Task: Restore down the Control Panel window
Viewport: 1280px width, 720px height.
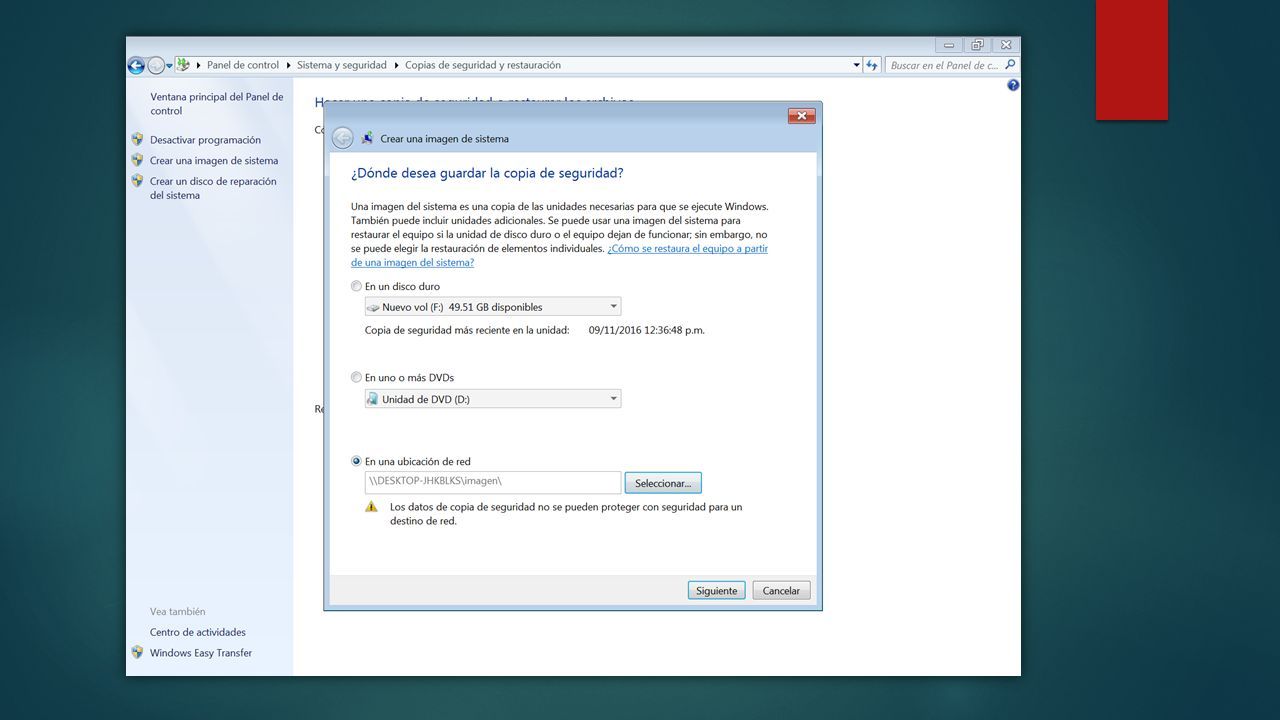Action: (977, 45)
